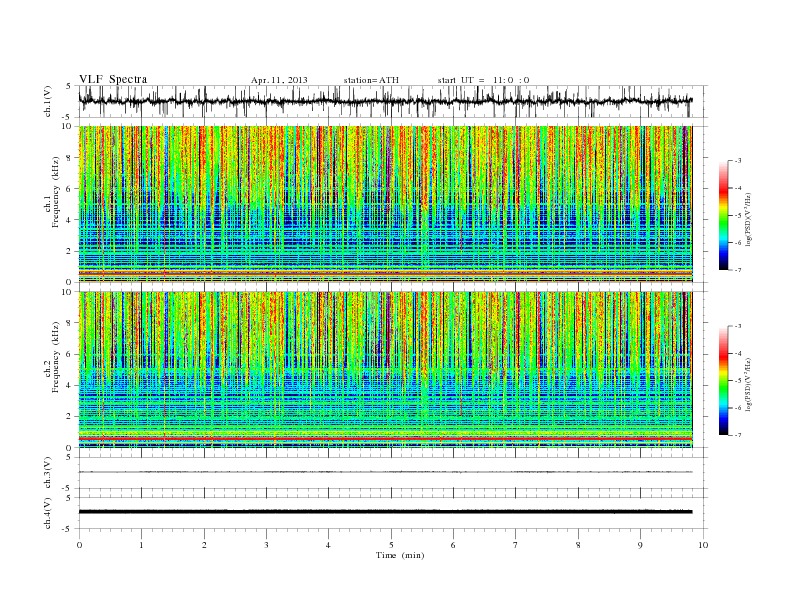Viewport: 792px width, 612px height.
Task: Click the ch.1(V) waveform trace panel
Action: [392, 101]
